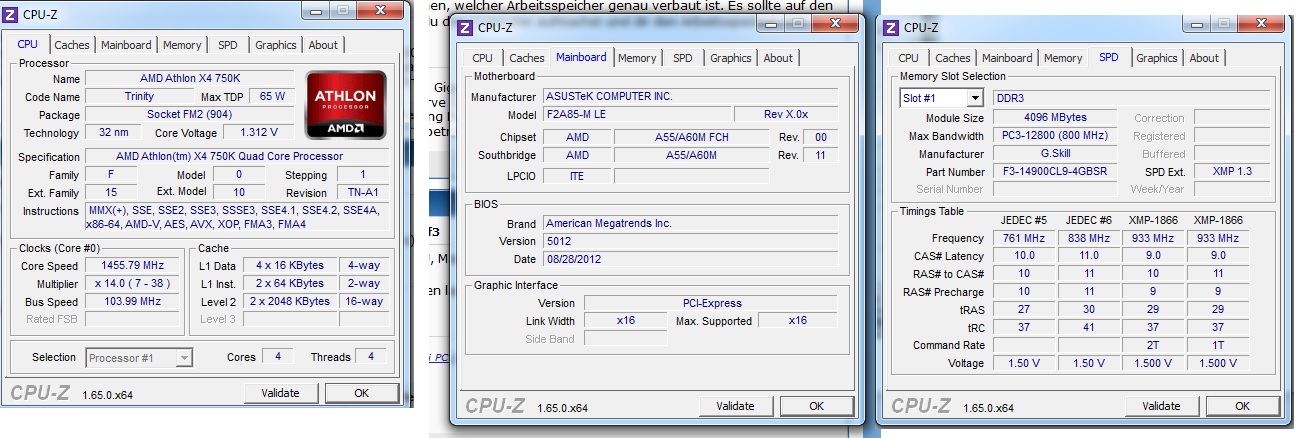Switch to Mainboard tab in CPU window
The width and height of the screenshot is (1304, 438).
pyautogui.click(x=126, y=45)
